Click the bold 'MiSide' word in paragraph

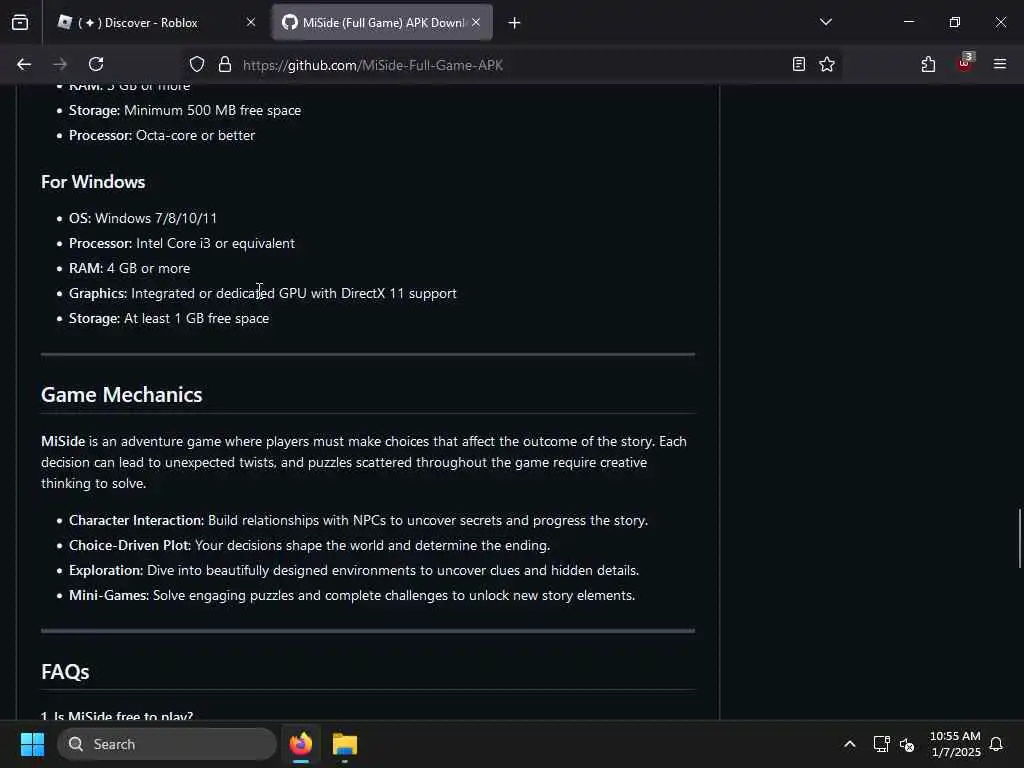click(x=63, y=441)
